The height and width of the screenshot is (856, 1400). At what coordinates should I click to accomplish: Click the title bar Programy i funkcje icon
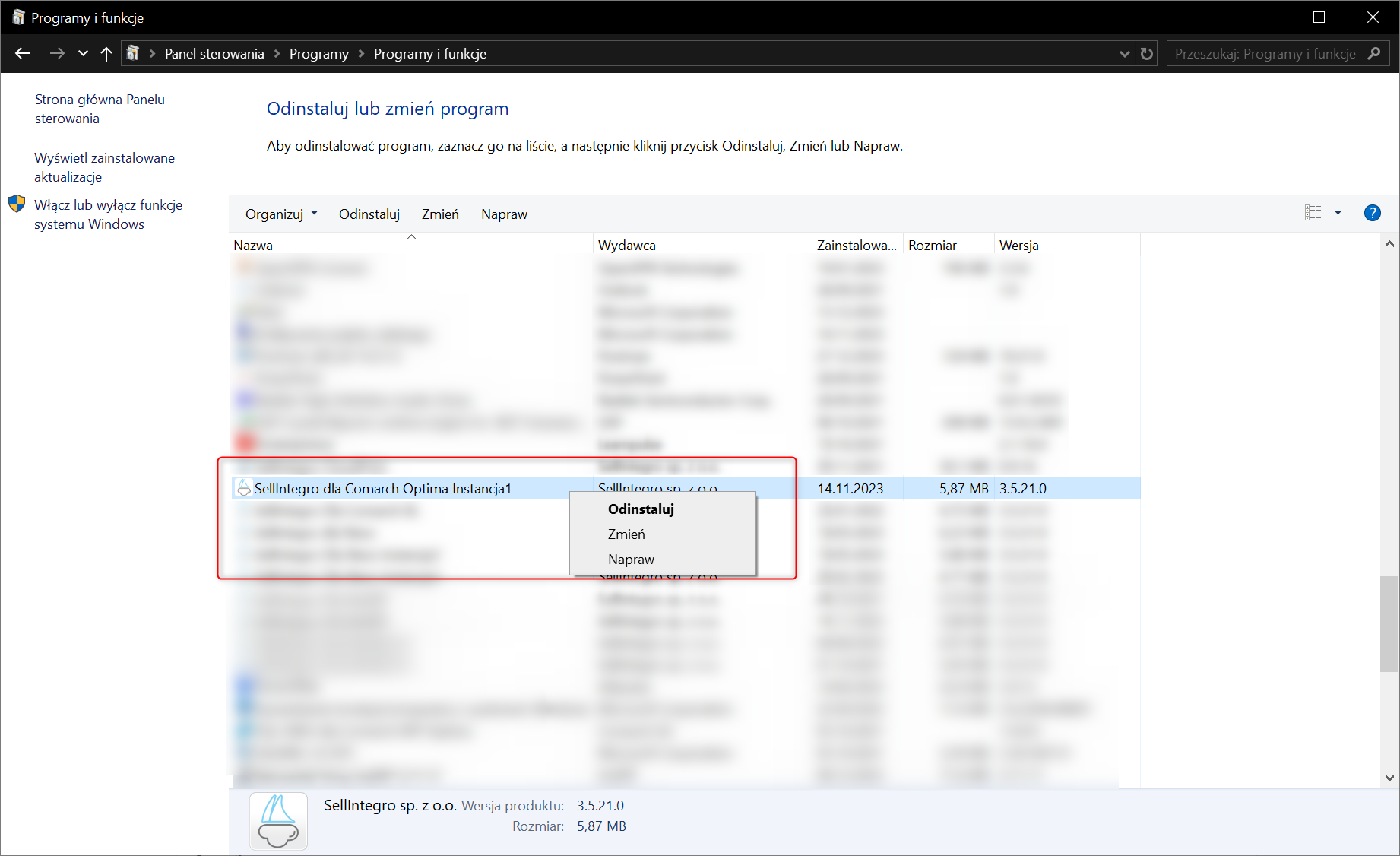[18, 17]
